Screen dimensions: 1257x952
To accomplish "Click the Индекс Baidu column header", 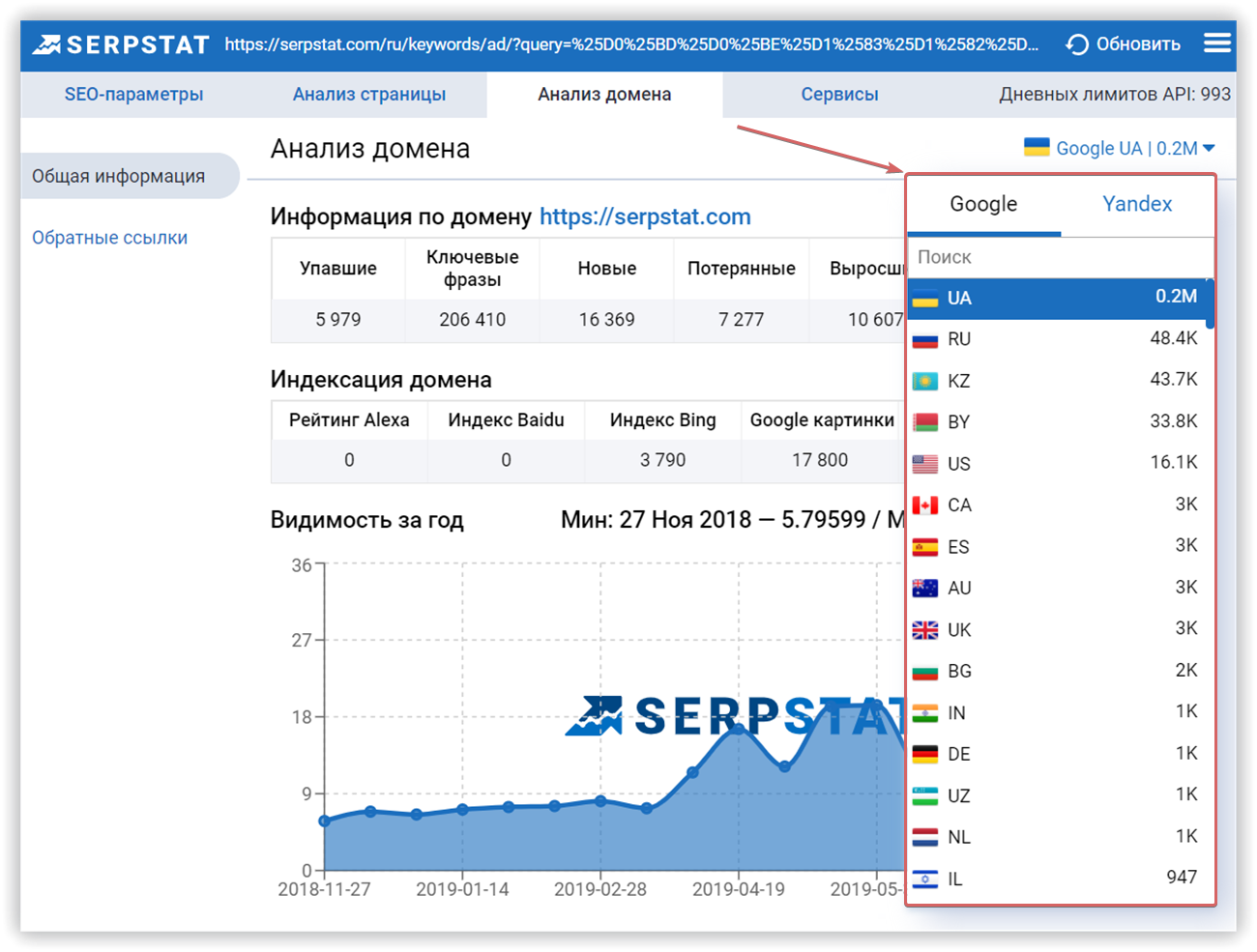I will 506,420.
